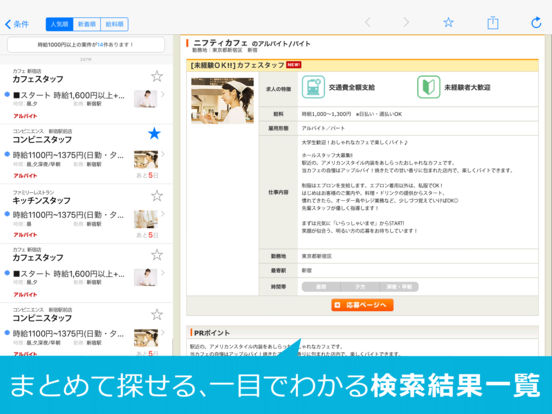Tap the cafe waitress photo in job detail
The width and height of the screenshot is (552, 414).
point(222,101)
